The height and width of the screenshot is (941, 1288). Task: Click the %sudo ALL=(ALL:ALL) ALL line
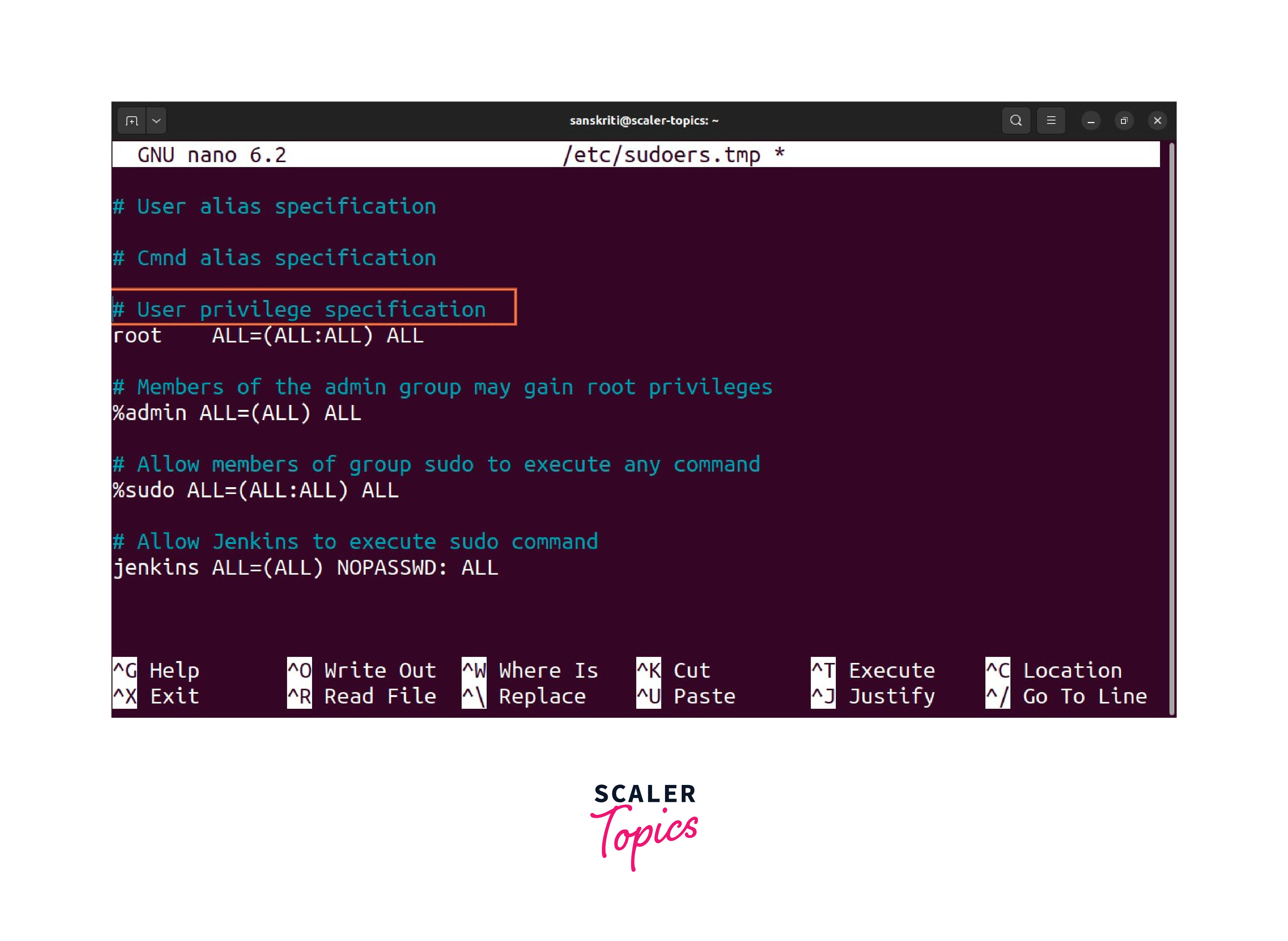[255, 491]
